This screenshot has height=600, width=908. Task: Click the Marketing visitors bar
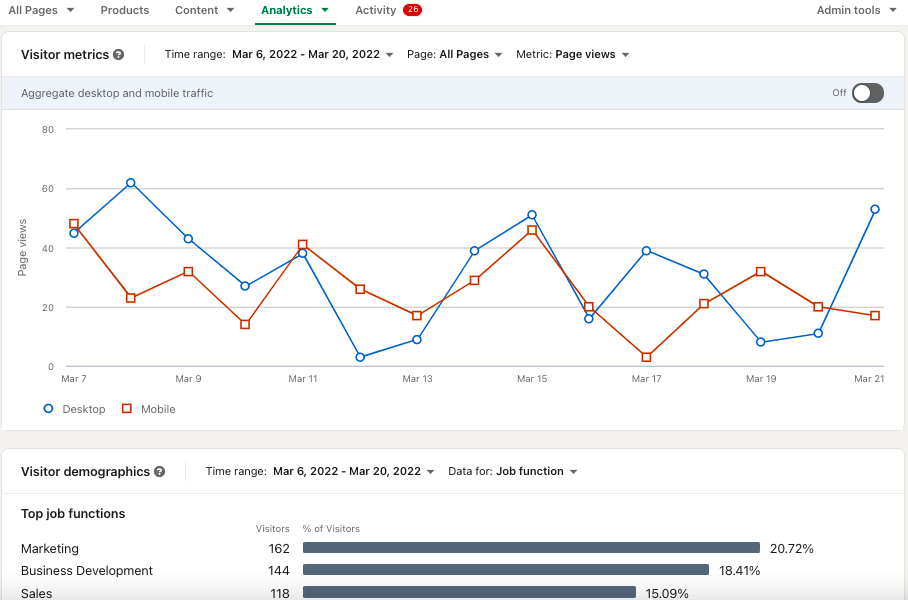point(531,547)
